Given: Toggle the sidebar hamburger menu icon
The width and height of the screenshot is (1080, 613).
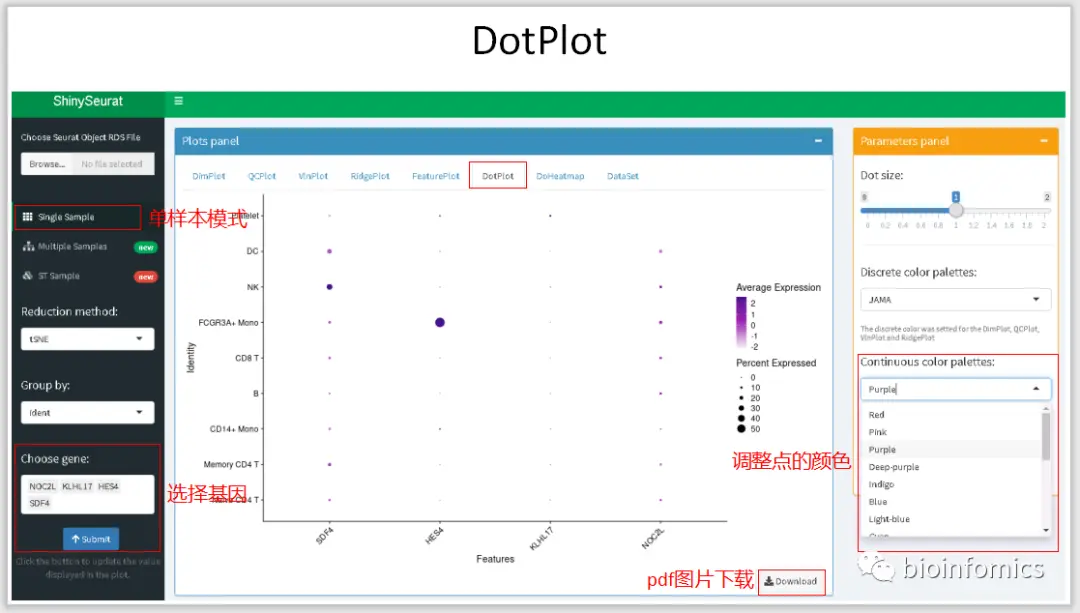Looking at the screenshot, I should 178,101.
